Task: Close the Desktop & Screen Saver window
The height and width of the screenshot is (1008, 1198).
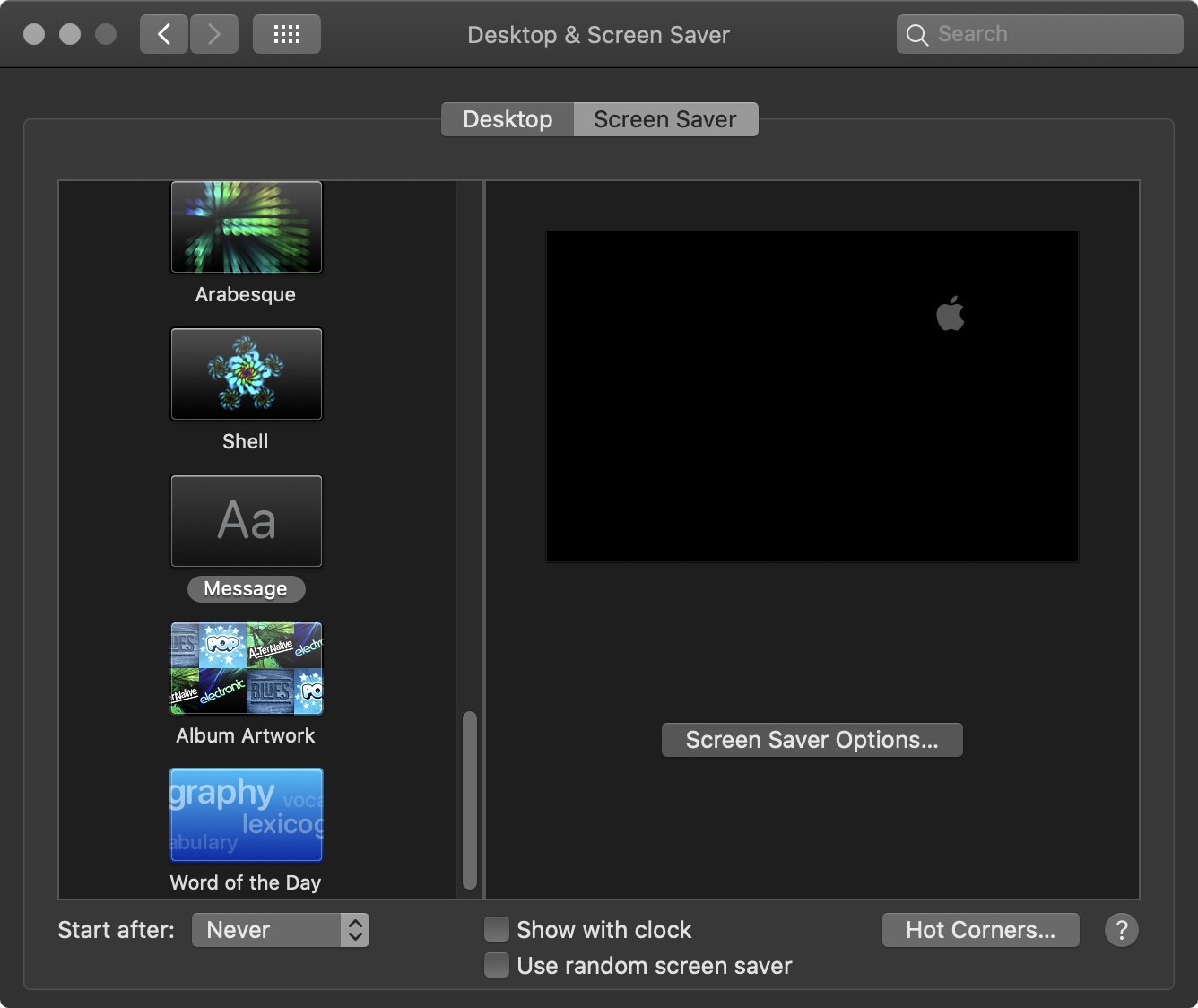Action: (34, 34)
